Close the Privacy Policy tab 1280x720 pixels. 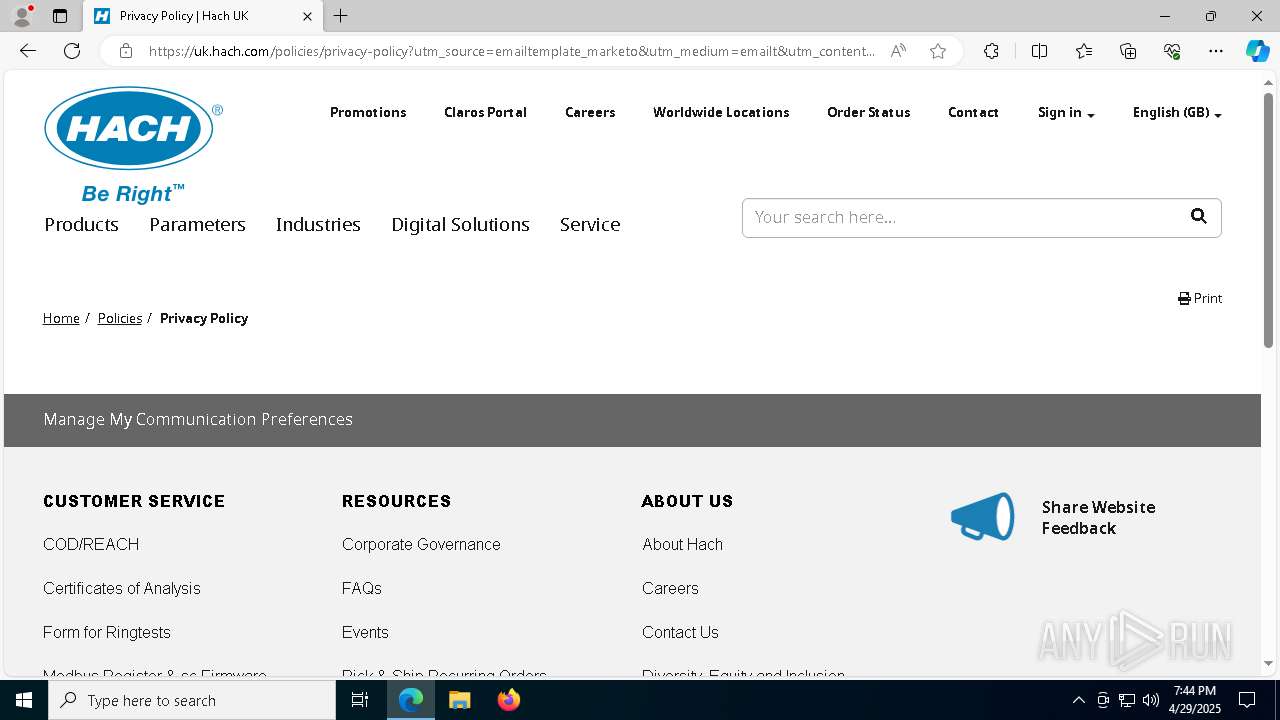click(307, 16)
